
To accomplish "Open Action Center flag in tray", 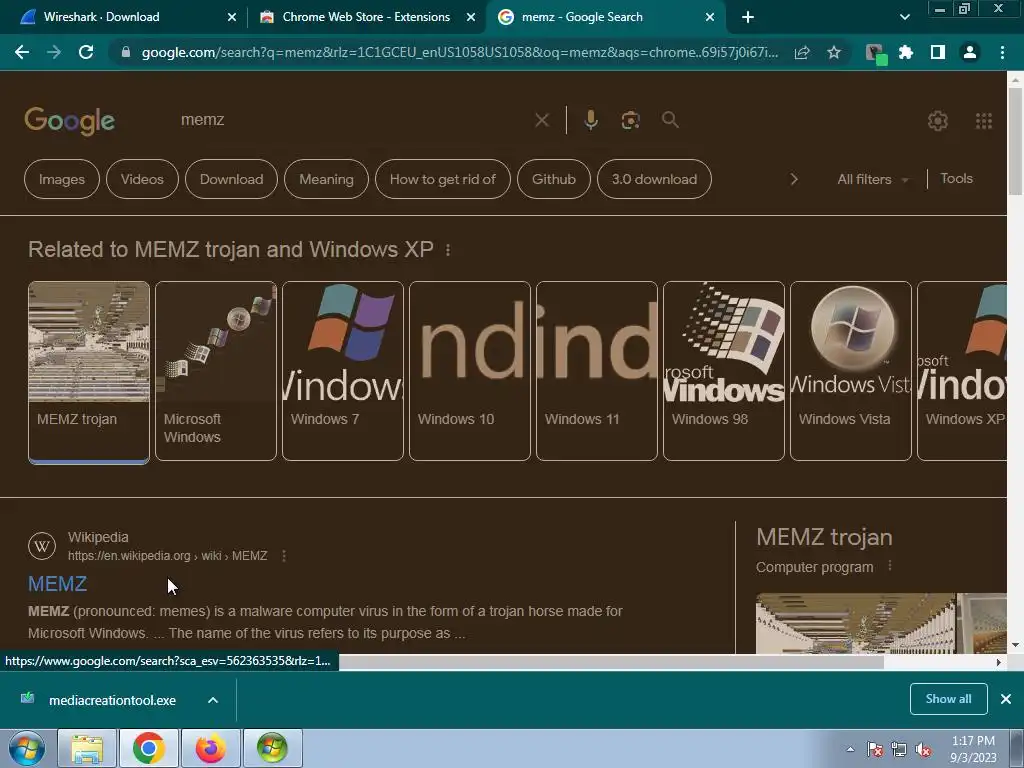I will 875,750.
